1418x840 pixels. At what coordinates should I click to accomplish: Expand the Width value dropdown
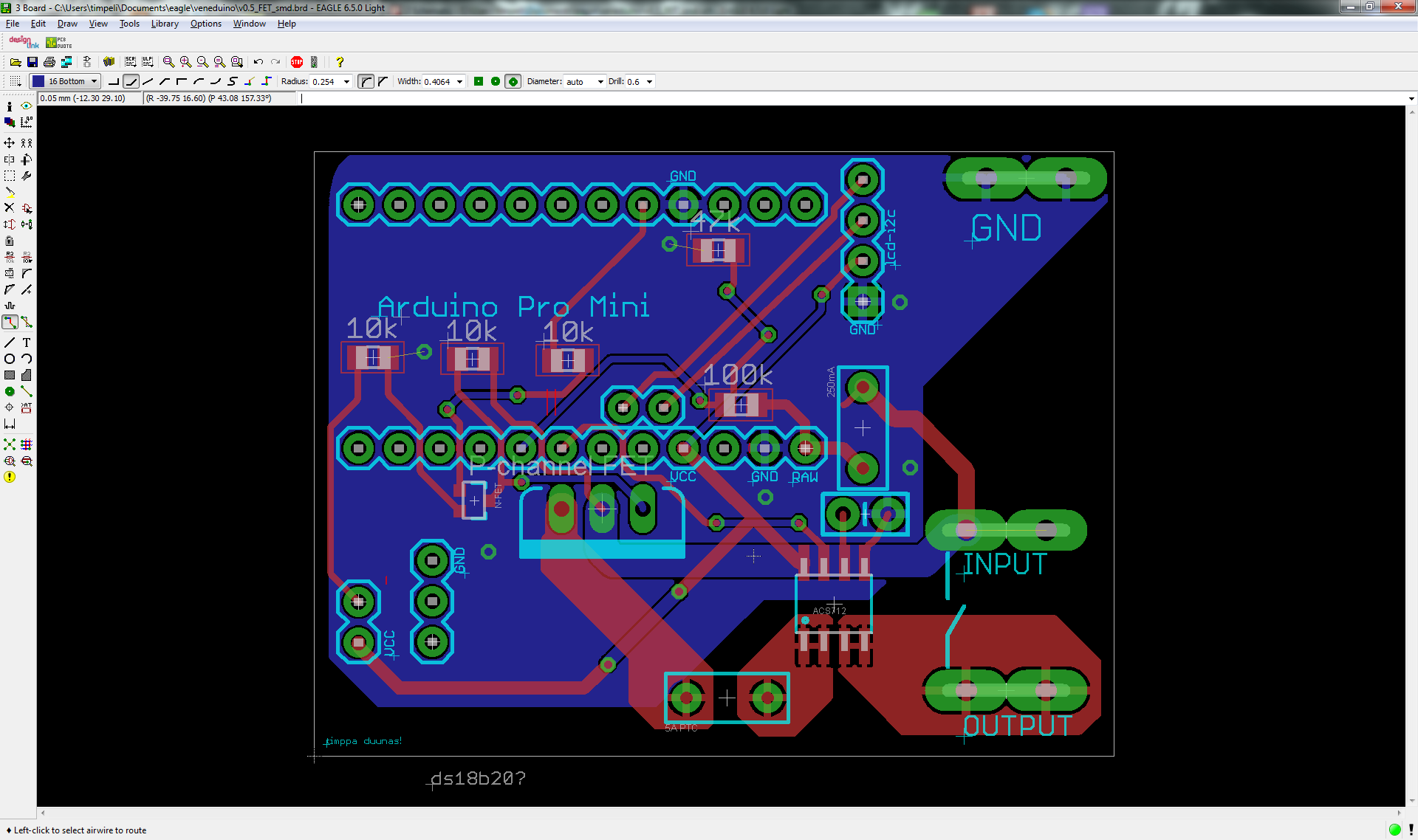coord(459,81)
